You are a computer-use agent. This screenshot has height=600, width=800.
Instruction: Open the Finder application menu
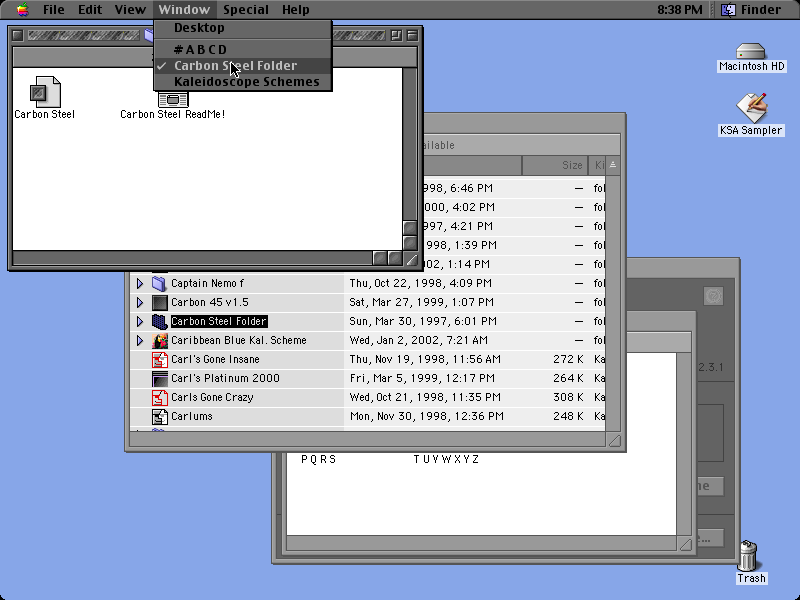pyautogui.click(x=751, y=10)
